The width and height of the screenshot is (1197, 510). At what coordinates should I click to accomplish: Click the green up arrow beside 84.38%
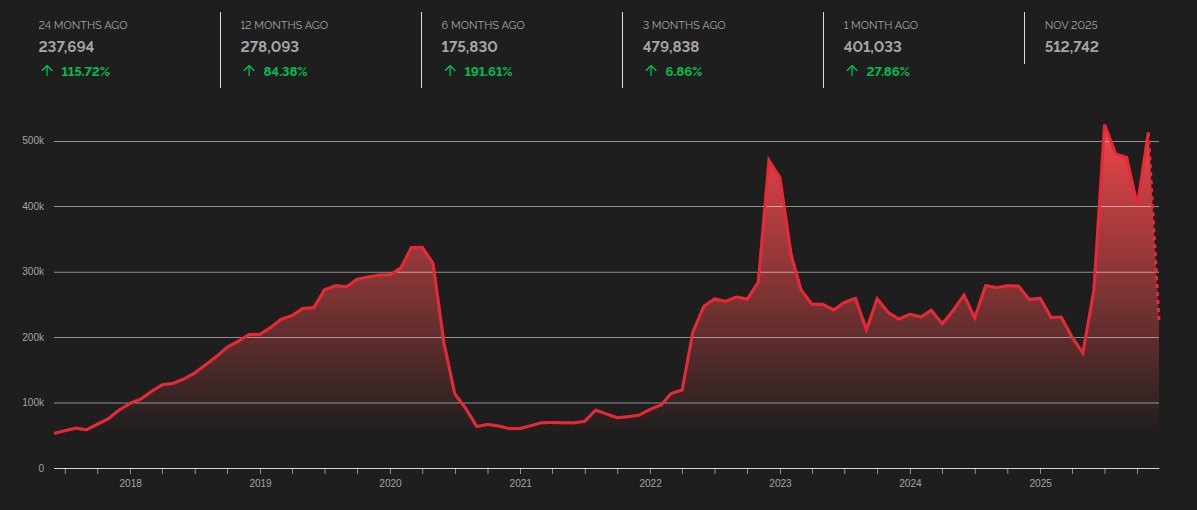pyautogui.click(x=248, y=71)
